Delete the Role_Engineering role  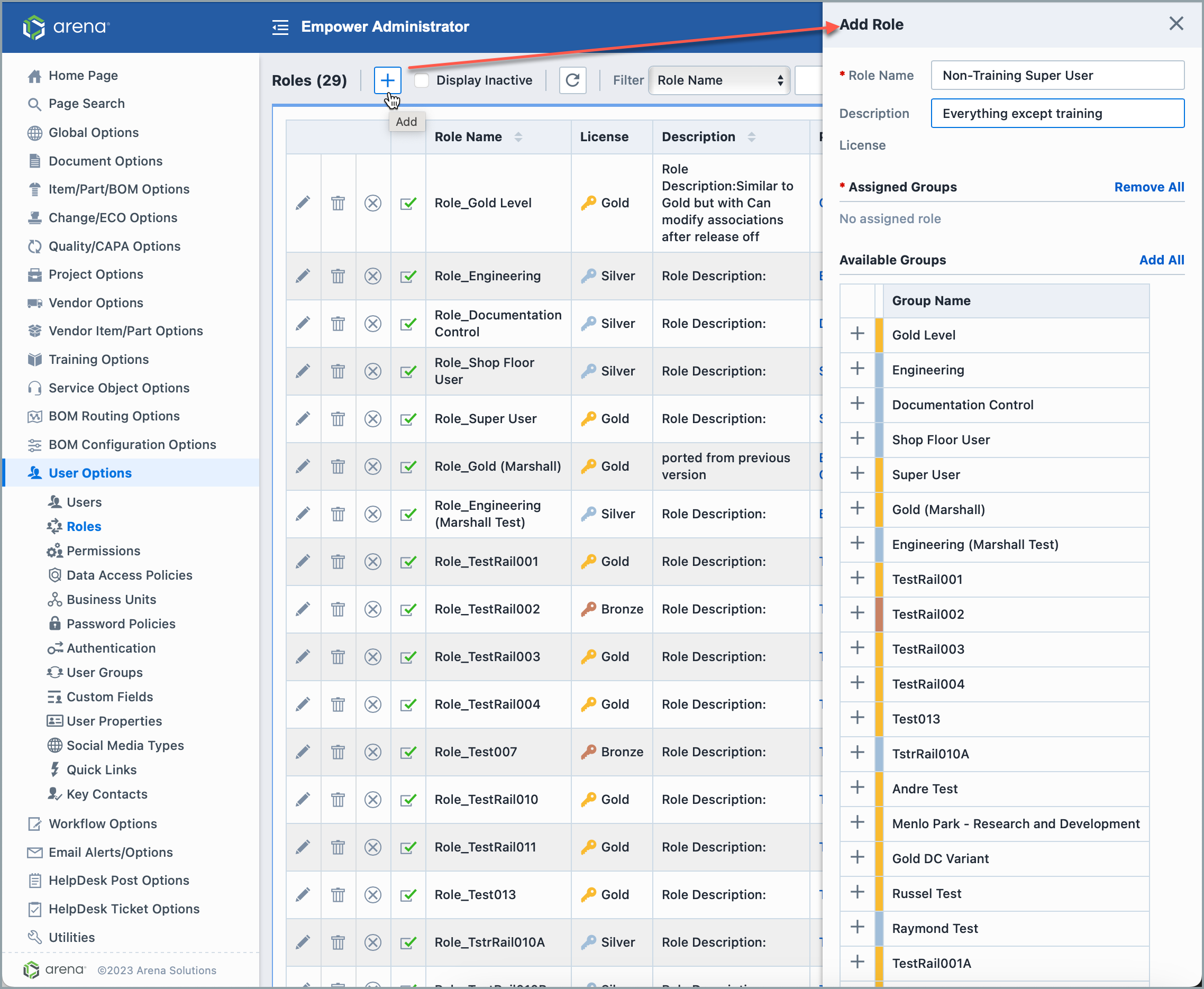coord(338,276)
